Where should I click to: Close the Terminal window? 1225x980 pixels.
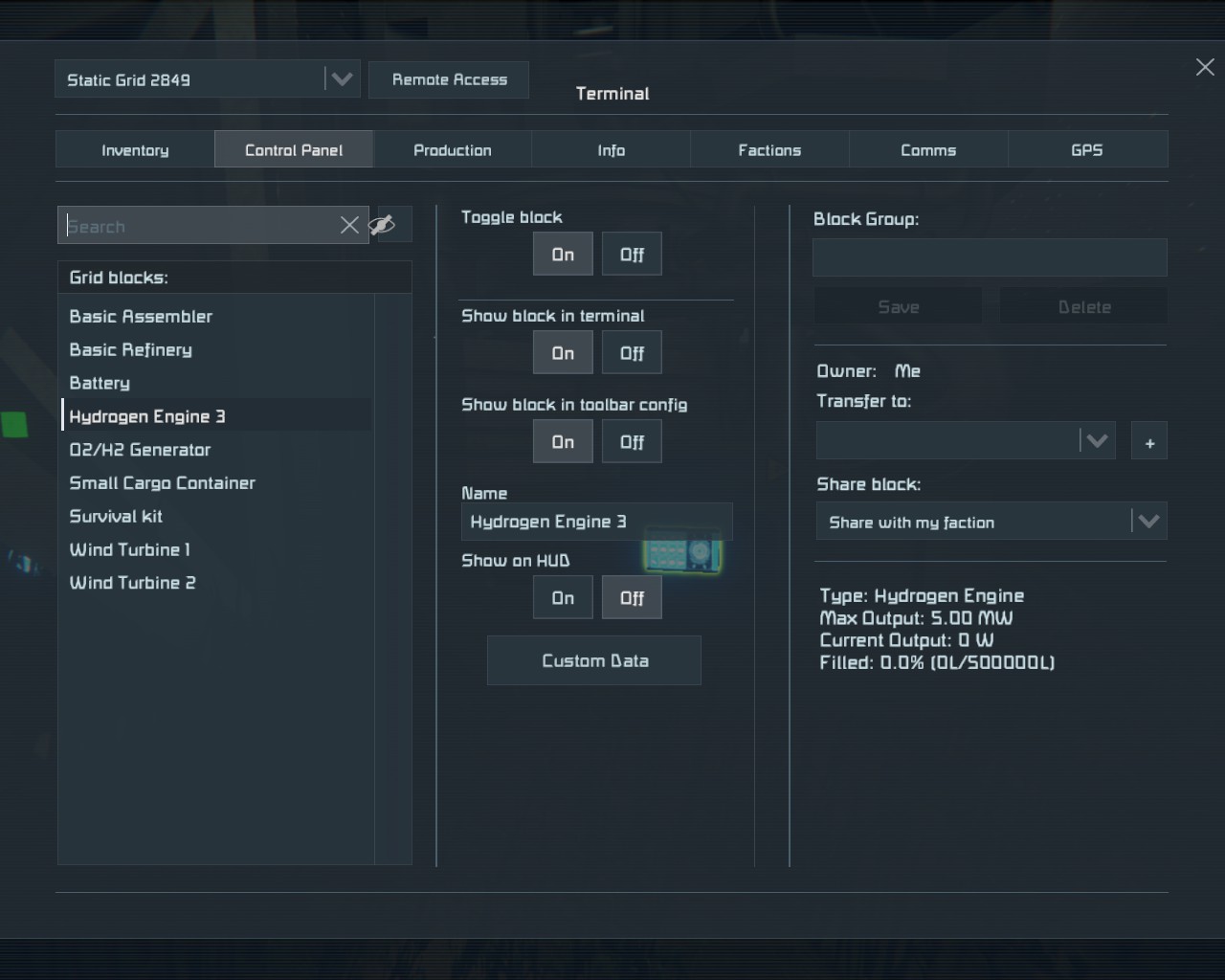tap(1205, 67)
